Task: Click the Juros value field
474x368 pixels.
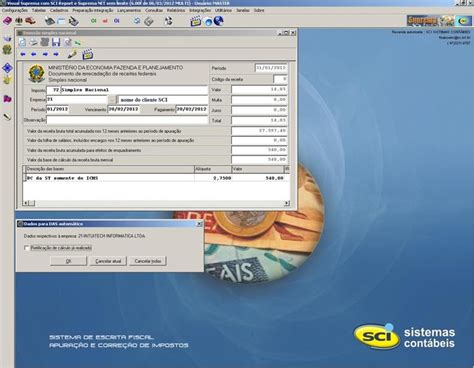Action: pyautogui.click(x=259, y=110)
